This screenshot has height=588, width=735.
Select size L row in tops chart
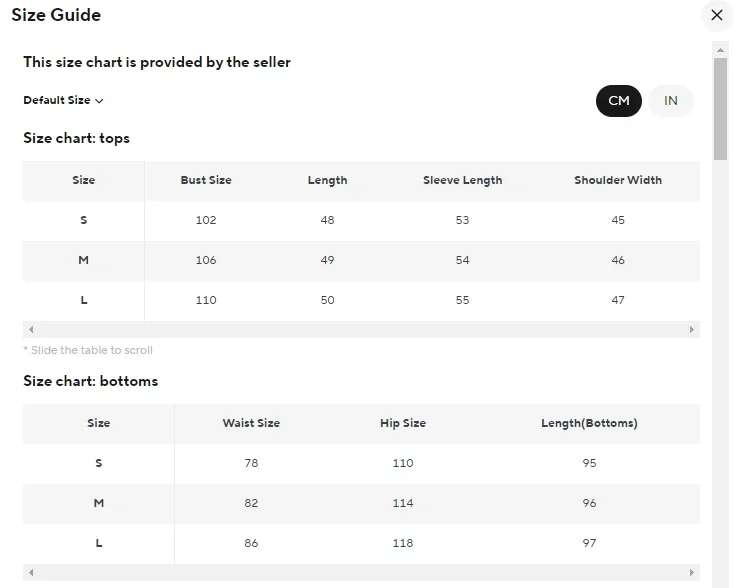pos(84,300)
